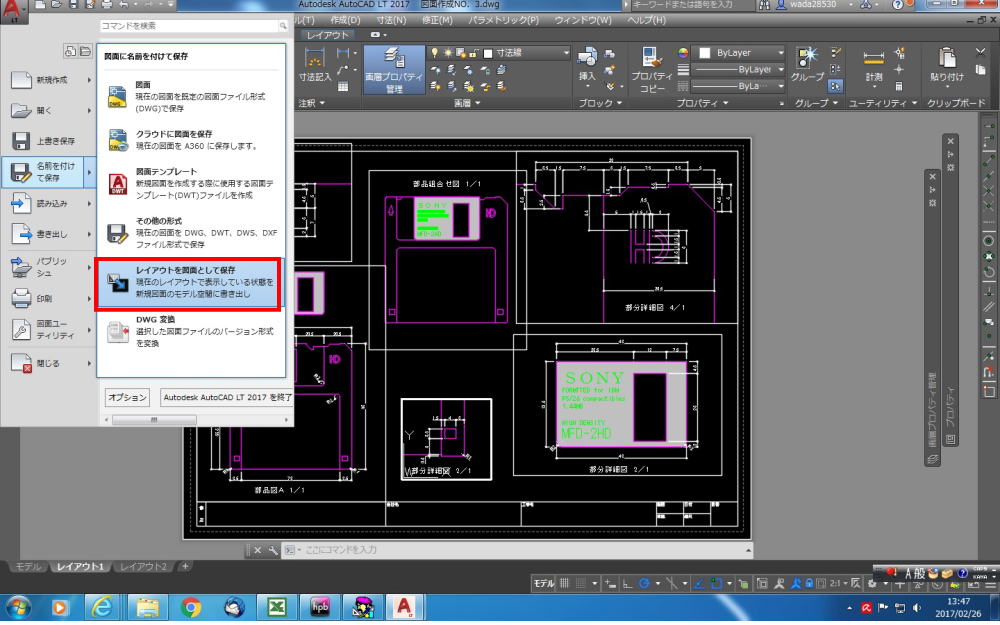Image resolution: width=1000 pixels, height=625 pixels.
Task: Select 図面 save as DWG option
Action: 191,96
